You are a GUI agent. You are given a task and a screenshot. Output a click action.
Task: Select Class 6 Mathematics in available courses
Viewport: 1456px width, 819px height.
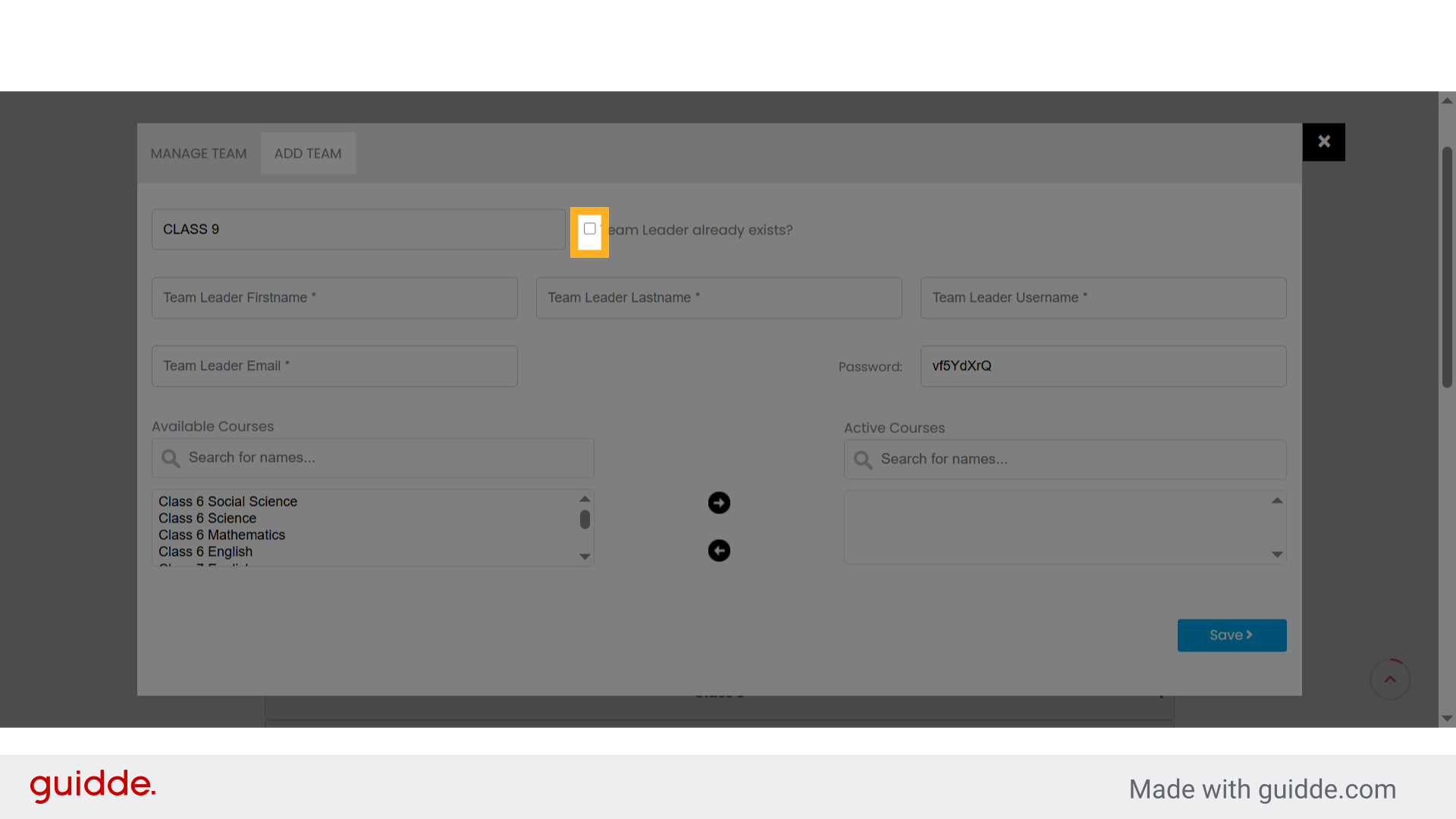pyautogui.click(x=221, y=535)
